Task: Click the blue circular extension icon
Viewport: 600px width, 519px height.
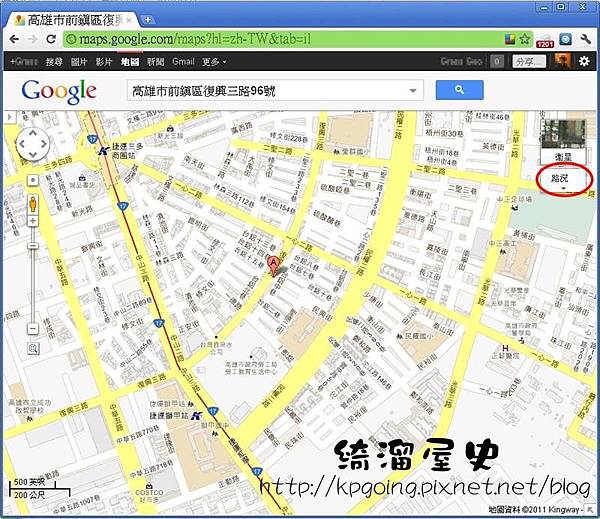Action: 566,39
